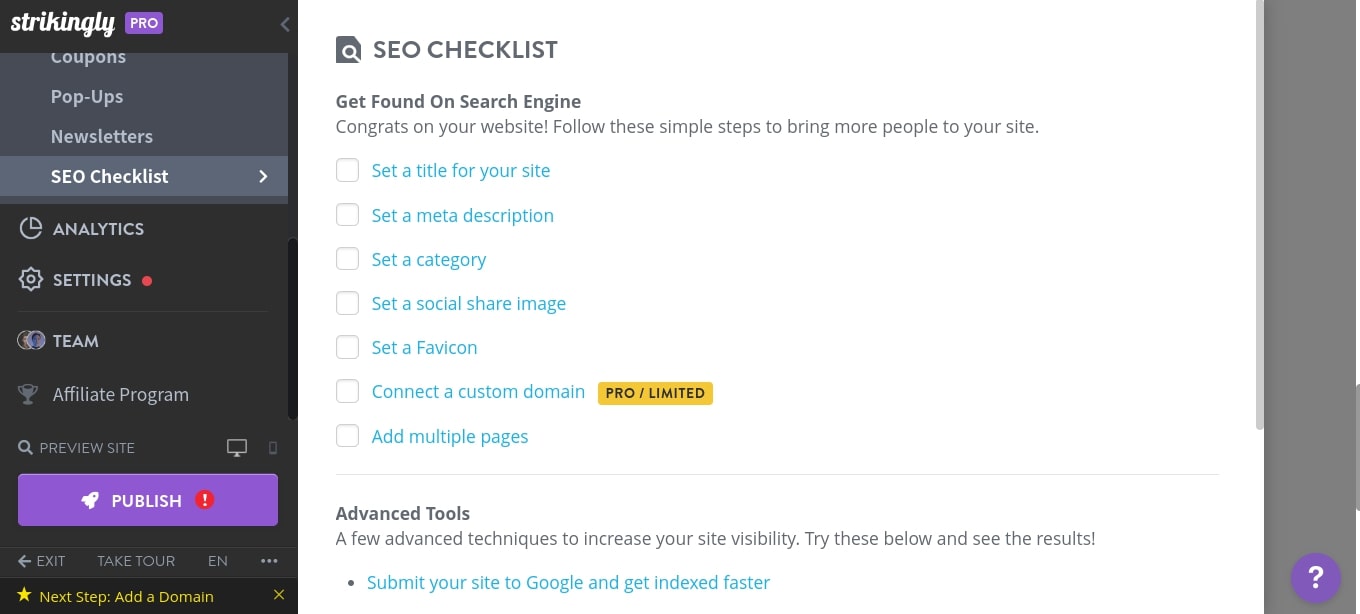The width and height of the screenshot is (1360, 614).
Task: Open Settings using the gear icon
Action: tap(30, 280)
